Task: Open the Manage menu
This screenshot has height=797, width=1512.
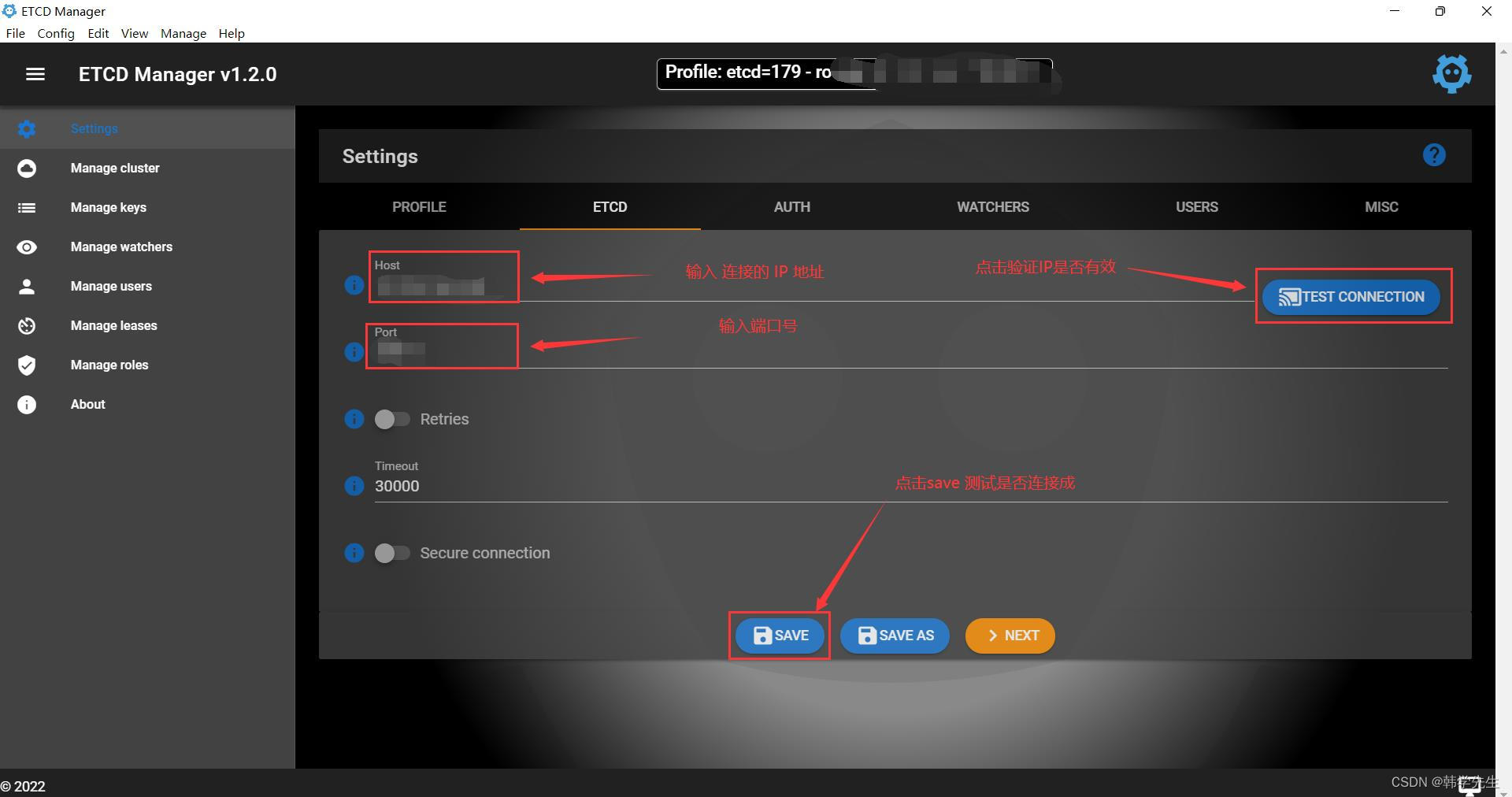Action: (183, 33)
